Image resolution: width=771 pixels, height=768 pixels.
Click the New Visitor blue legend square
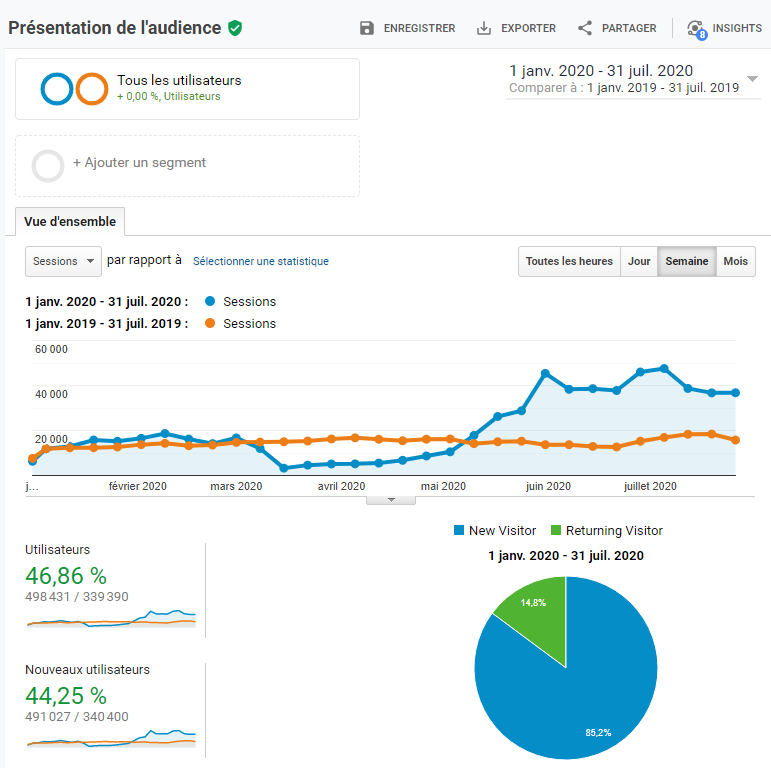(459, 530)
